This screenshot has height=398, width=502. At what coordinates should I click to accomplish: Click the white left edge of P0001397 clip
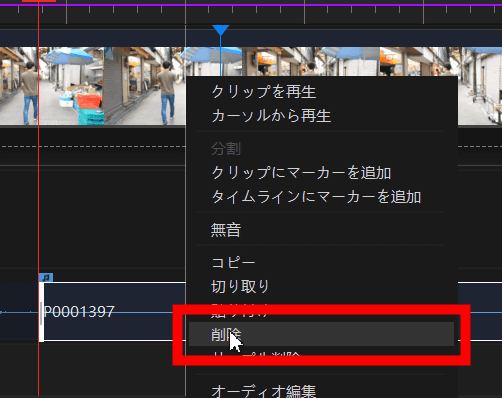pos(41,312)
